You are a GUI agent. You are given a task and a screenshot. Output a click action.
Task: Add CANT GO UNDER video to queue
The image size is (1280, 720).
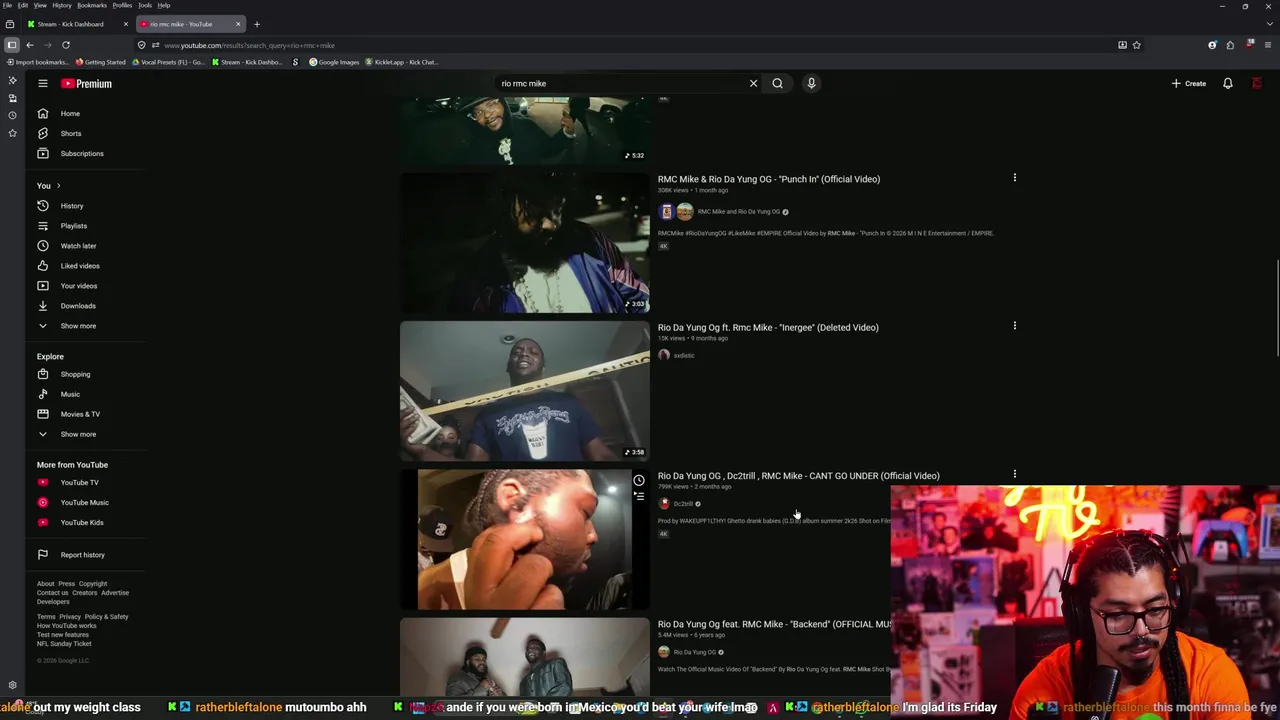(638, 495)
